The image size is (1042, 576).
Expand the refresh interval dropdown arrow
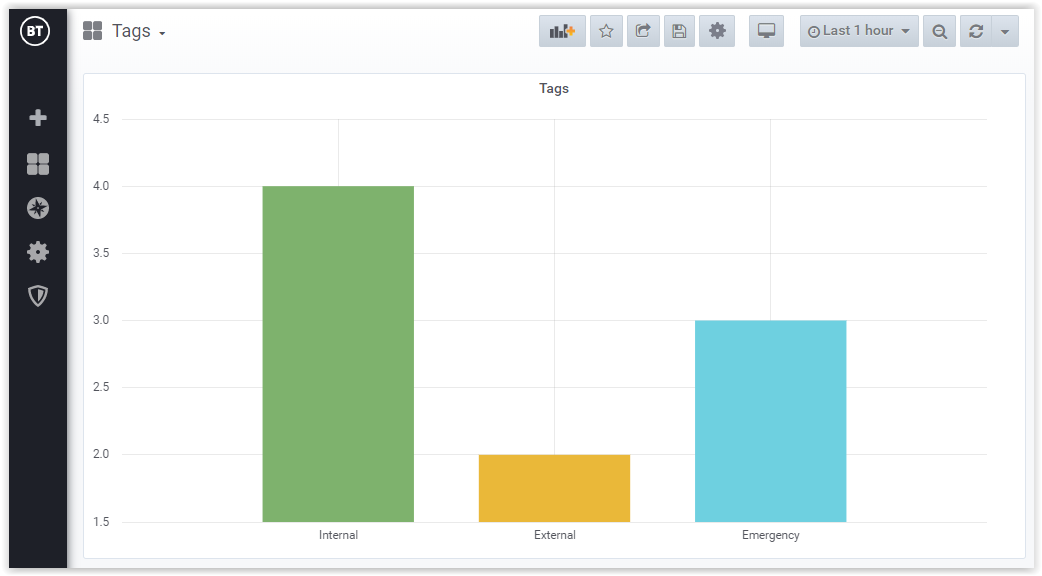tap(1005, 31)
